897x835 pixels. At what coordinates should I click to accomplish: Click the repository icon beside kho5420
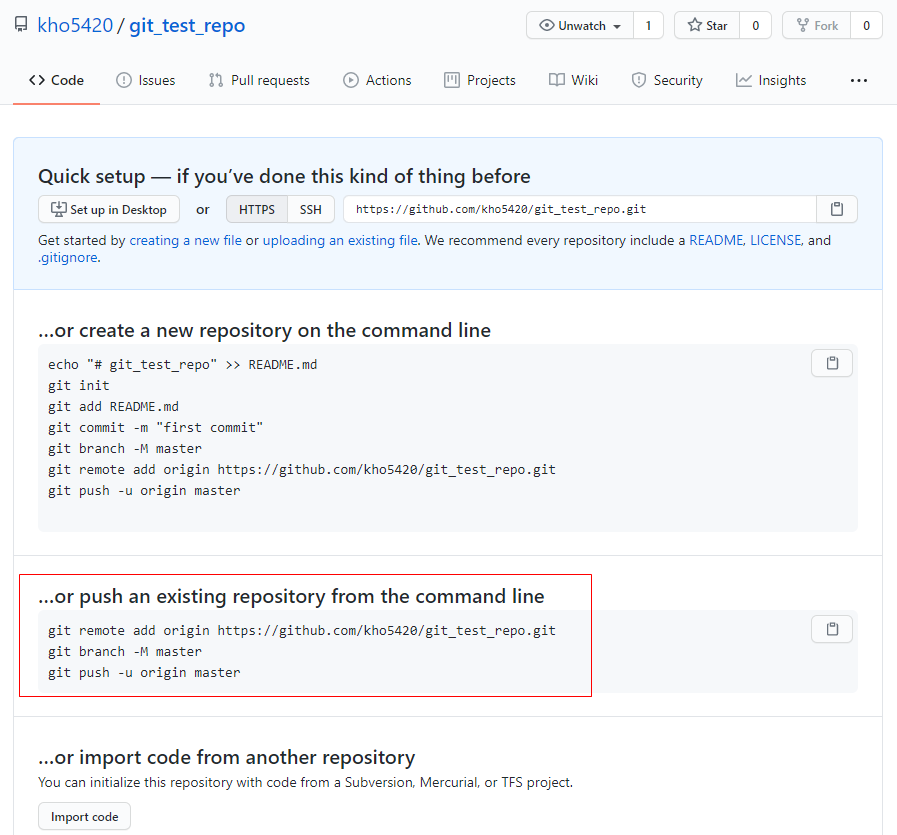[x=21, y=25]
